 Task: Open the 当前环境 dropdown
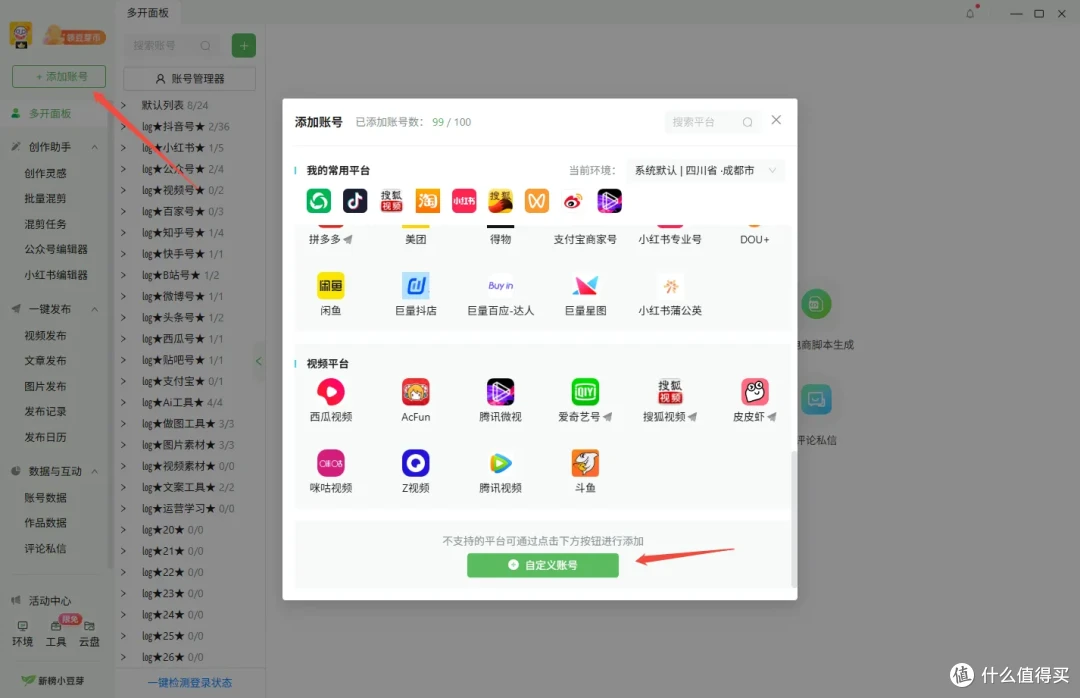point(705,170)
